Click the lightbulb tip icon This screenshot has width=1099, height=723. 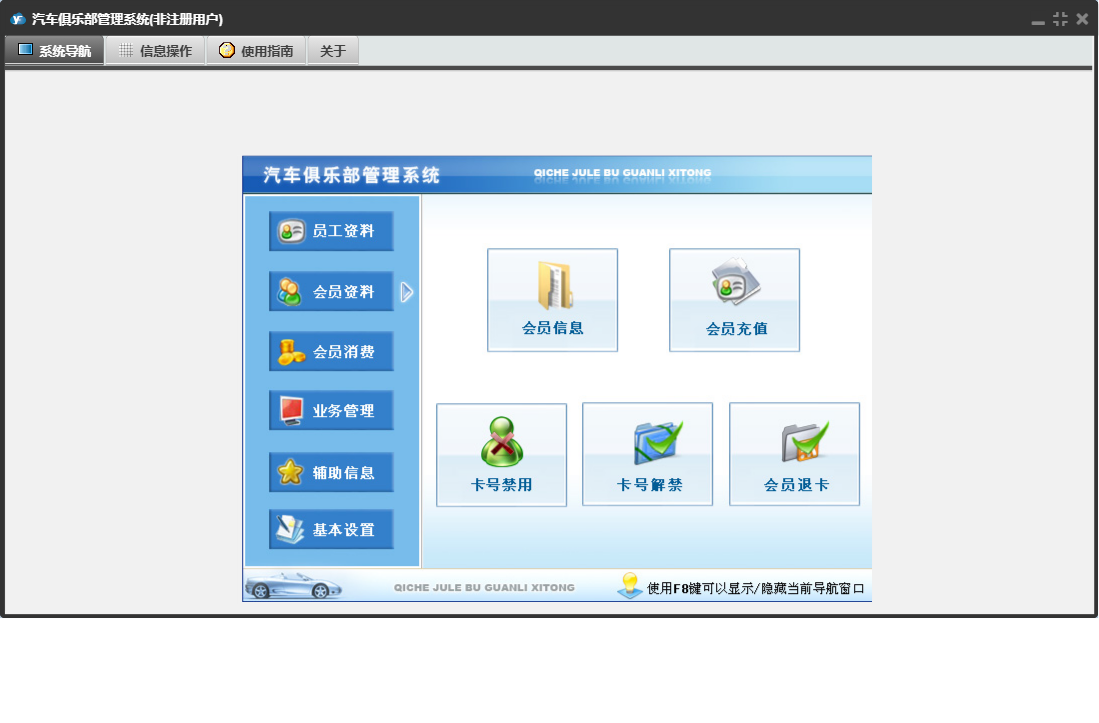pos(629,585)
